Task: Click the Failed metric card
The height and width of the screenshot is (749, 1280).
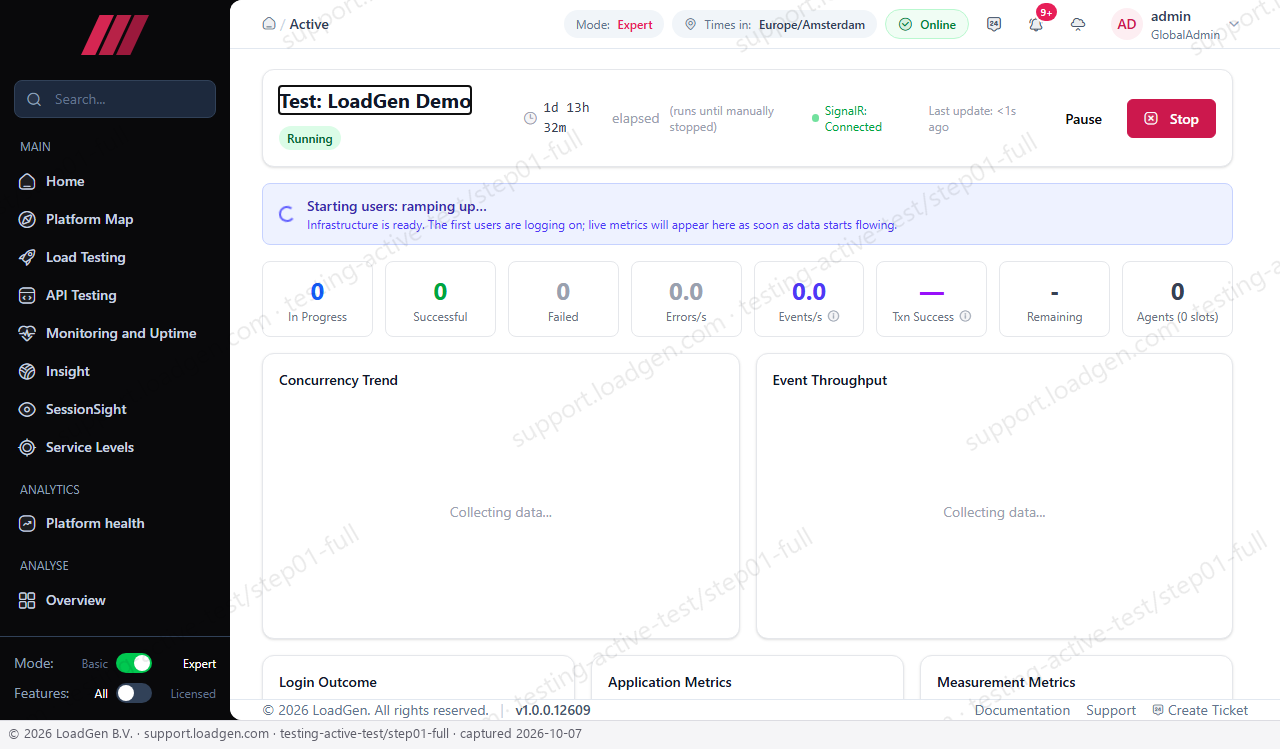Action: point(563,299)
